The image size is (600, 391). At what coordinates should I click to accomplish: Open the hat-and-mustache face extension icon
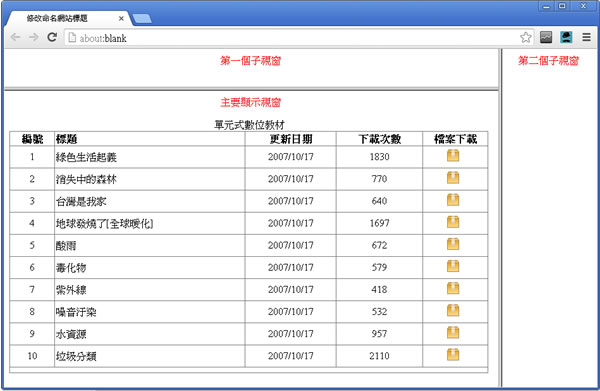pyautogui.click(x=566, y=37)
